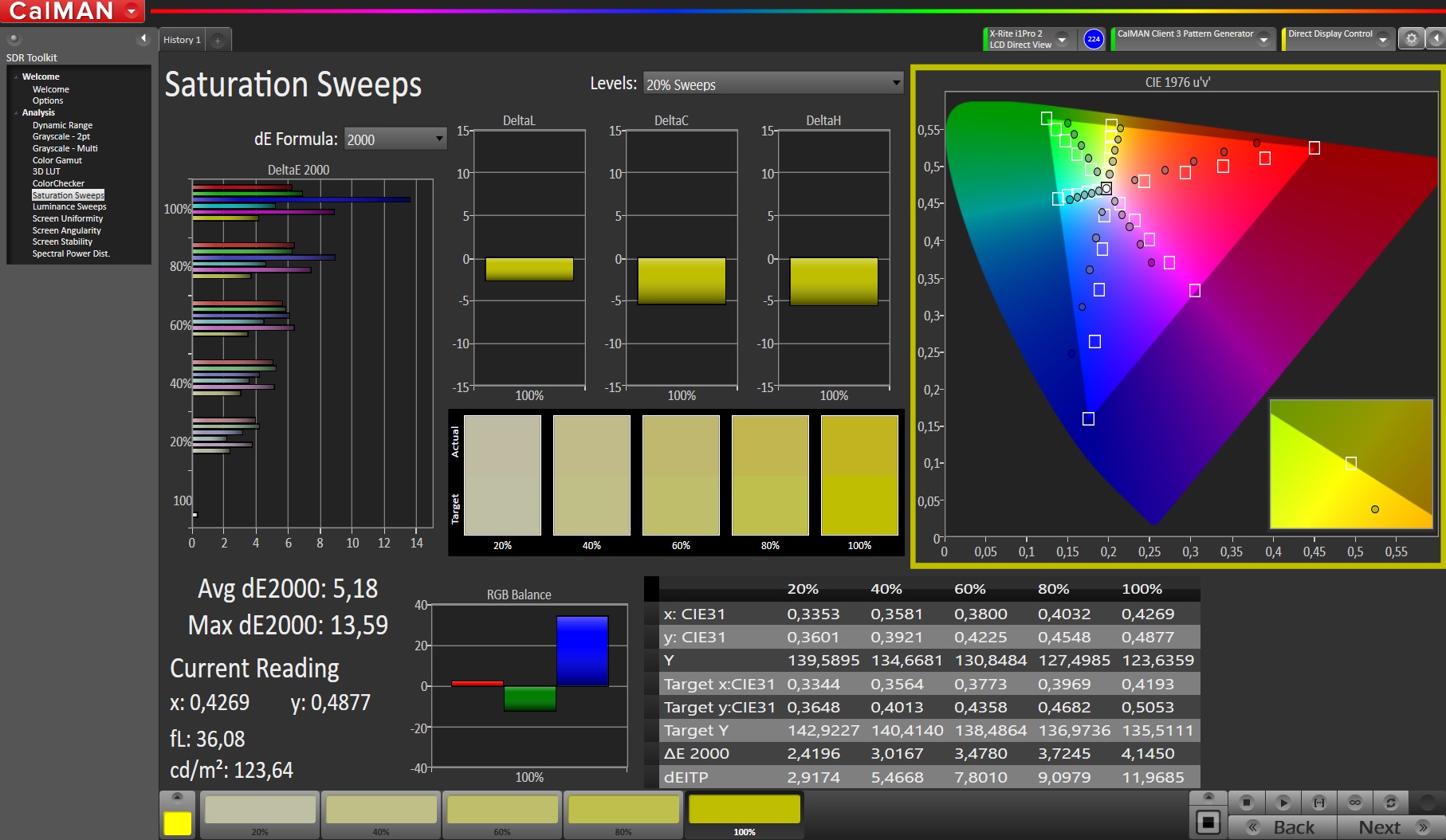Click the stop measurement icon
Viewport: 1446px width, 840px height.
click(1247, 803)
